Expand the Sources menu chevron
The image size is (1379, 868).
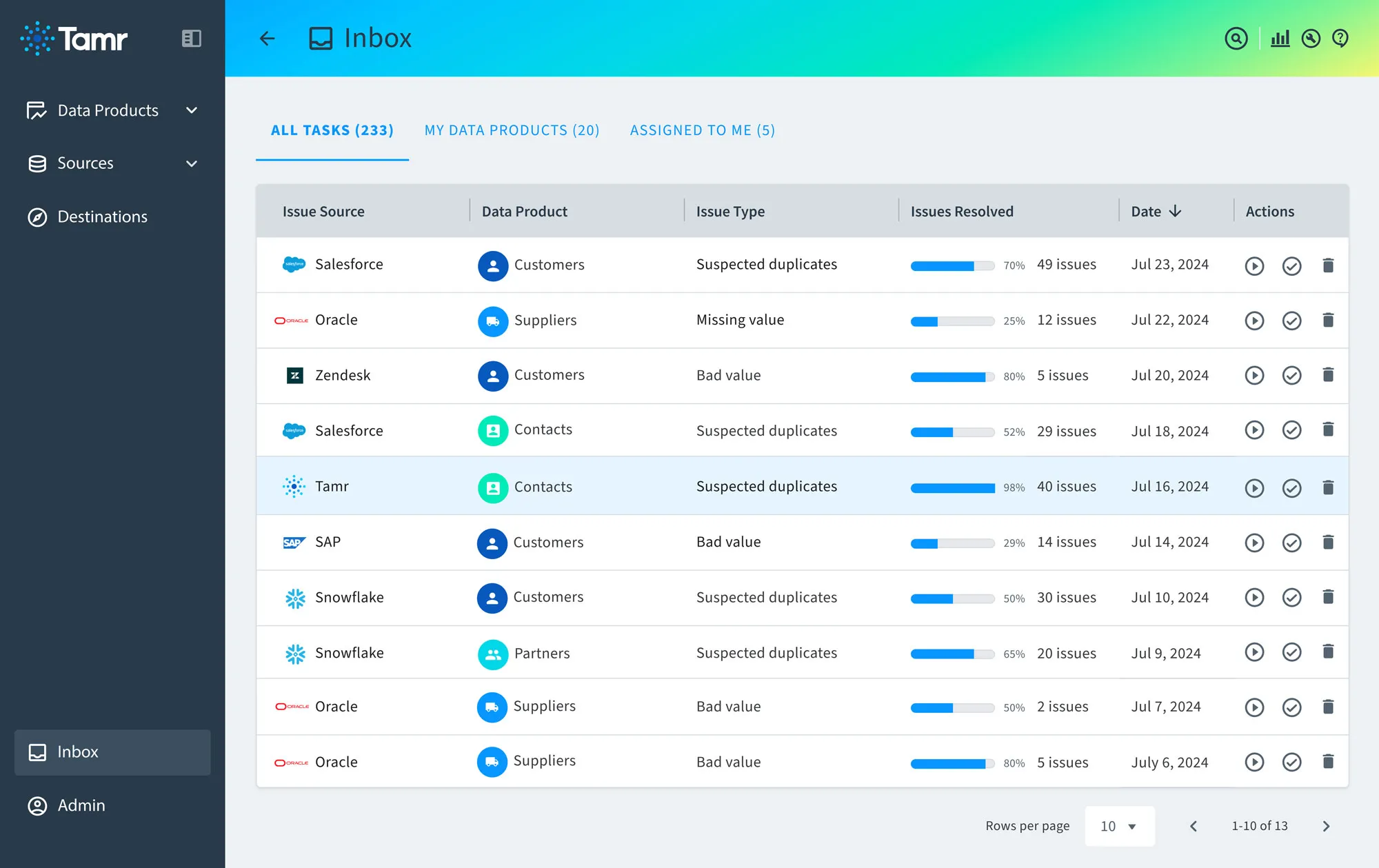tap(192, 163)
